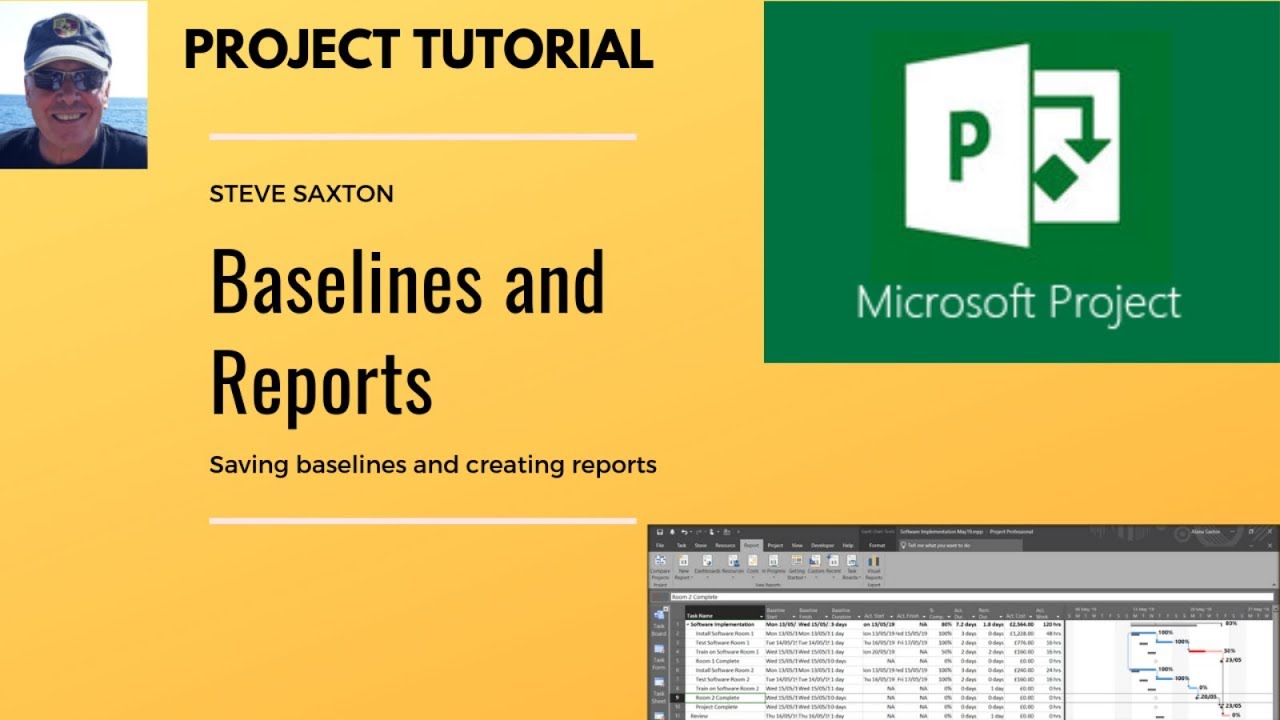This screenshot has width=1280, height=720.
Task: Select the 'Room 2 Complete' task cell
Action: [x=725, y=698]
